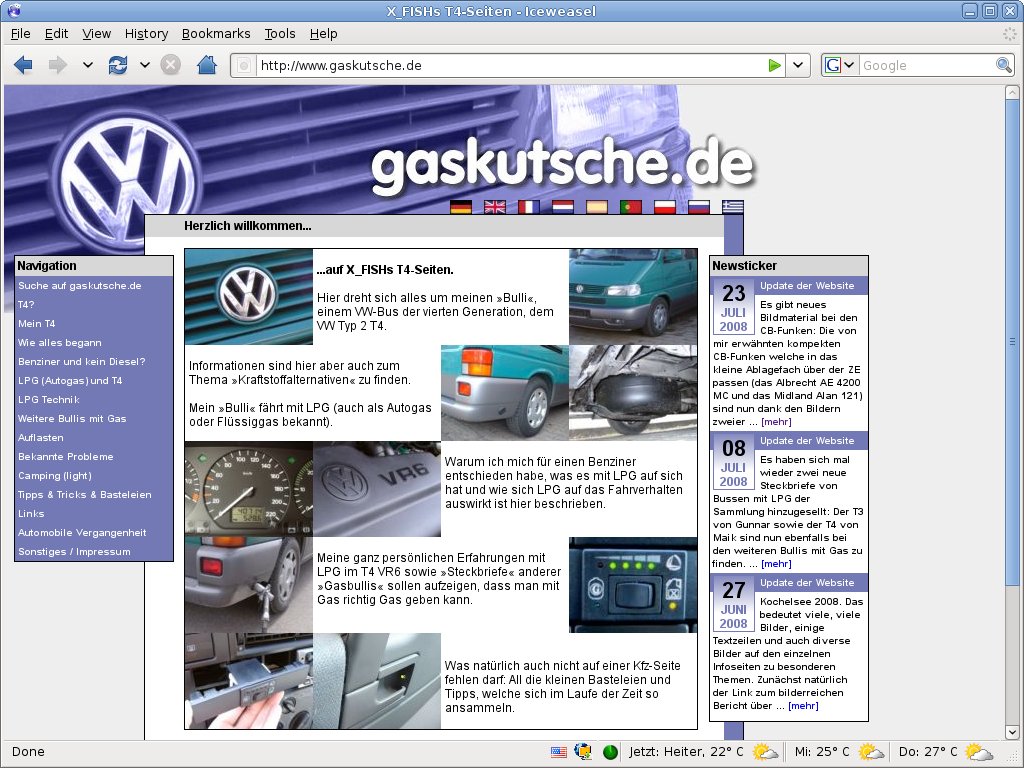
Task: Choose the Russian flag translation
Action: tap(699, 207)
